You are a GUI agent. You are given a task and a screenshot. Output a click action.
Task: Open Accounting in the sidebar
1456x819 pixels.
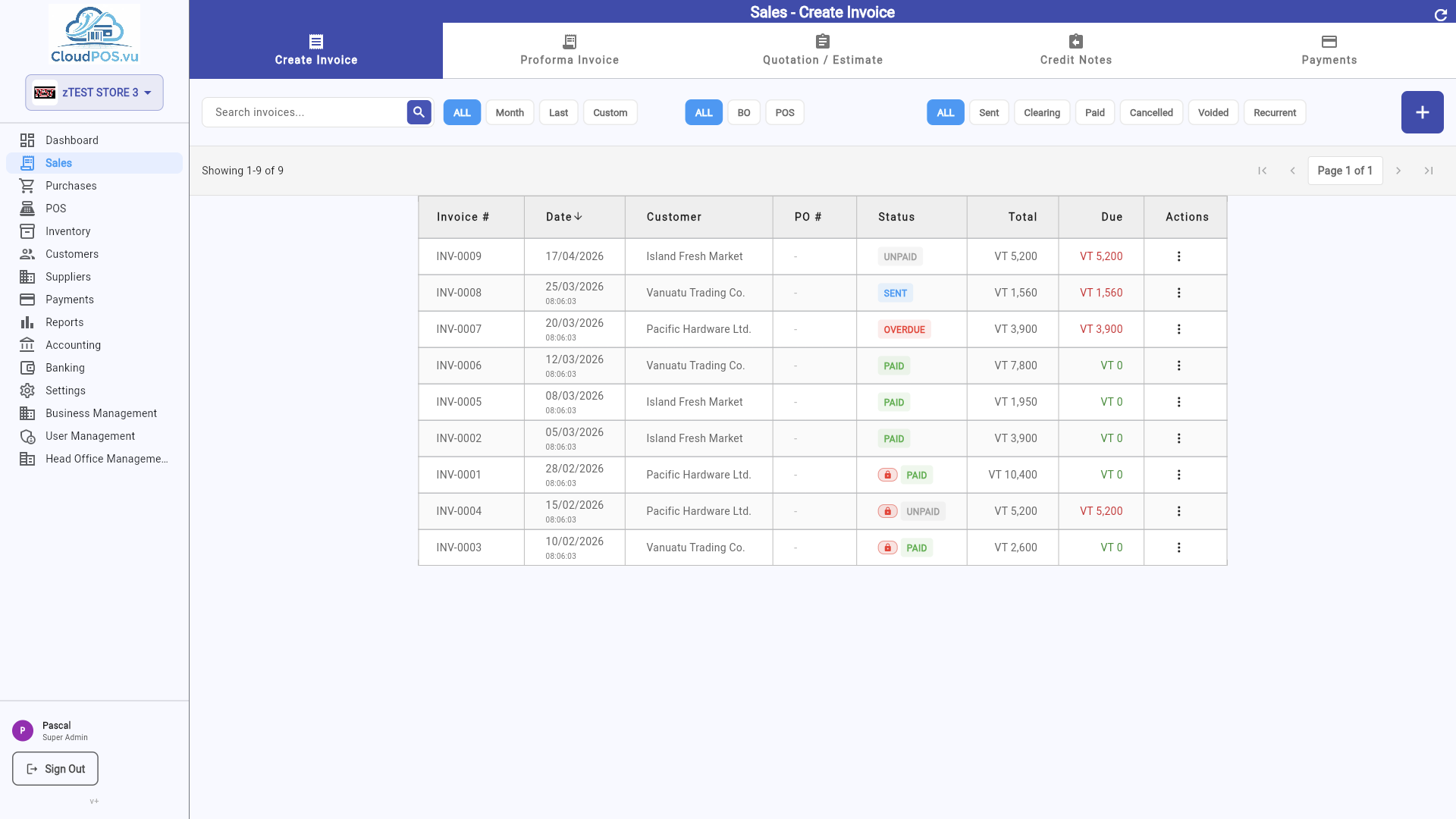point(94,345)
